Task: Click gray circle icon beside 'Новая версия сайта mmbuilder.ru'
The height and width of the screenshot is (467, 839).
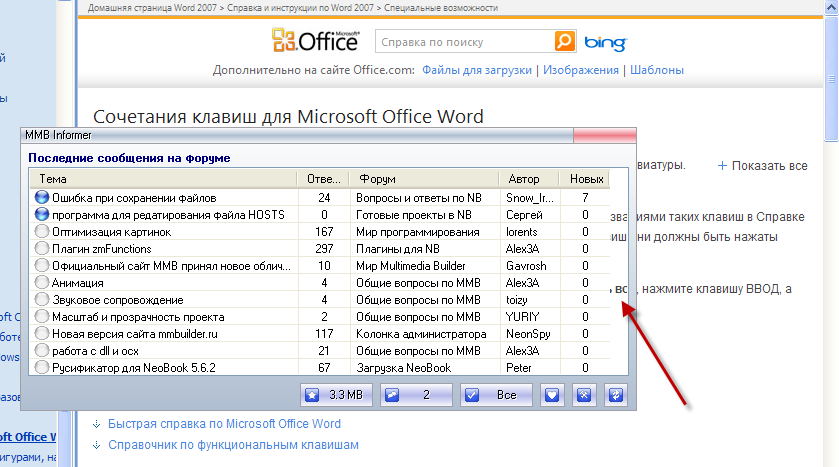Action: (42, 333)
